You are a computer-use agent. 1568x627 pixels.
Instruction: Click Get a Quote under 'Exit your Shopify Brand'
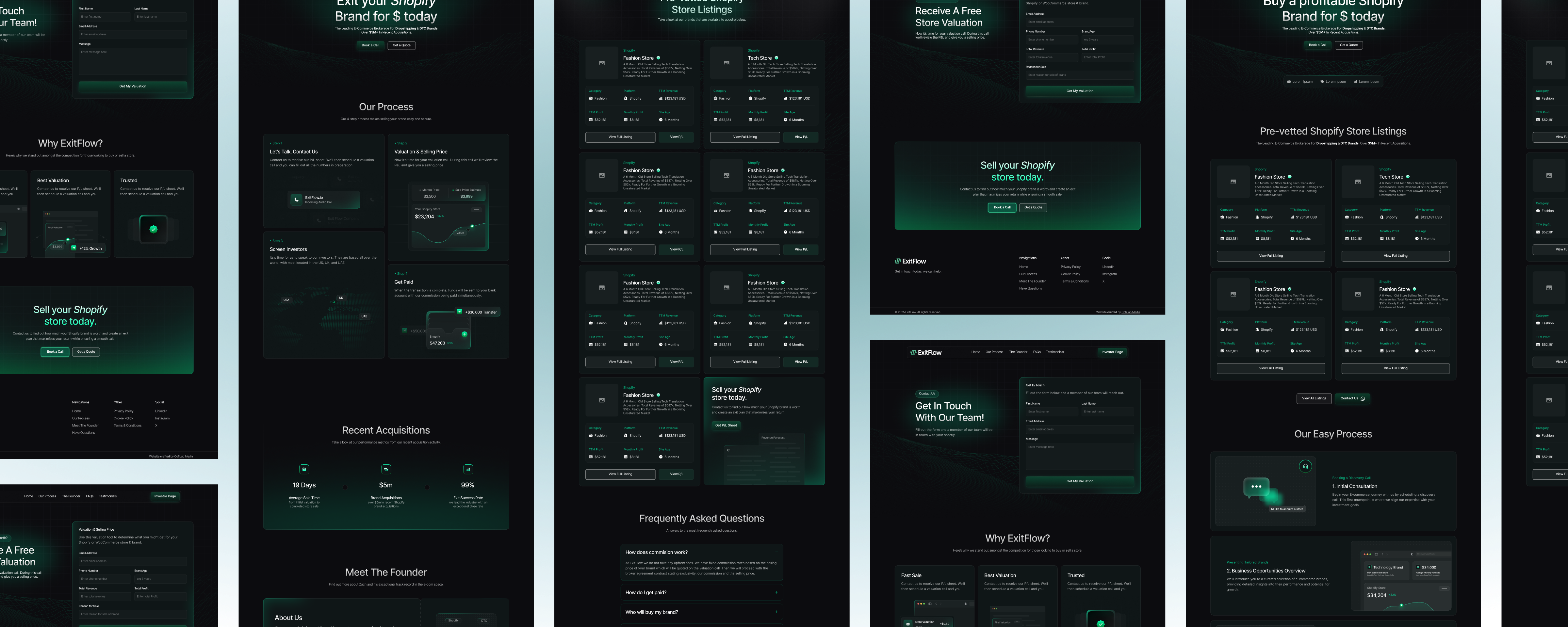coord(402,45)
